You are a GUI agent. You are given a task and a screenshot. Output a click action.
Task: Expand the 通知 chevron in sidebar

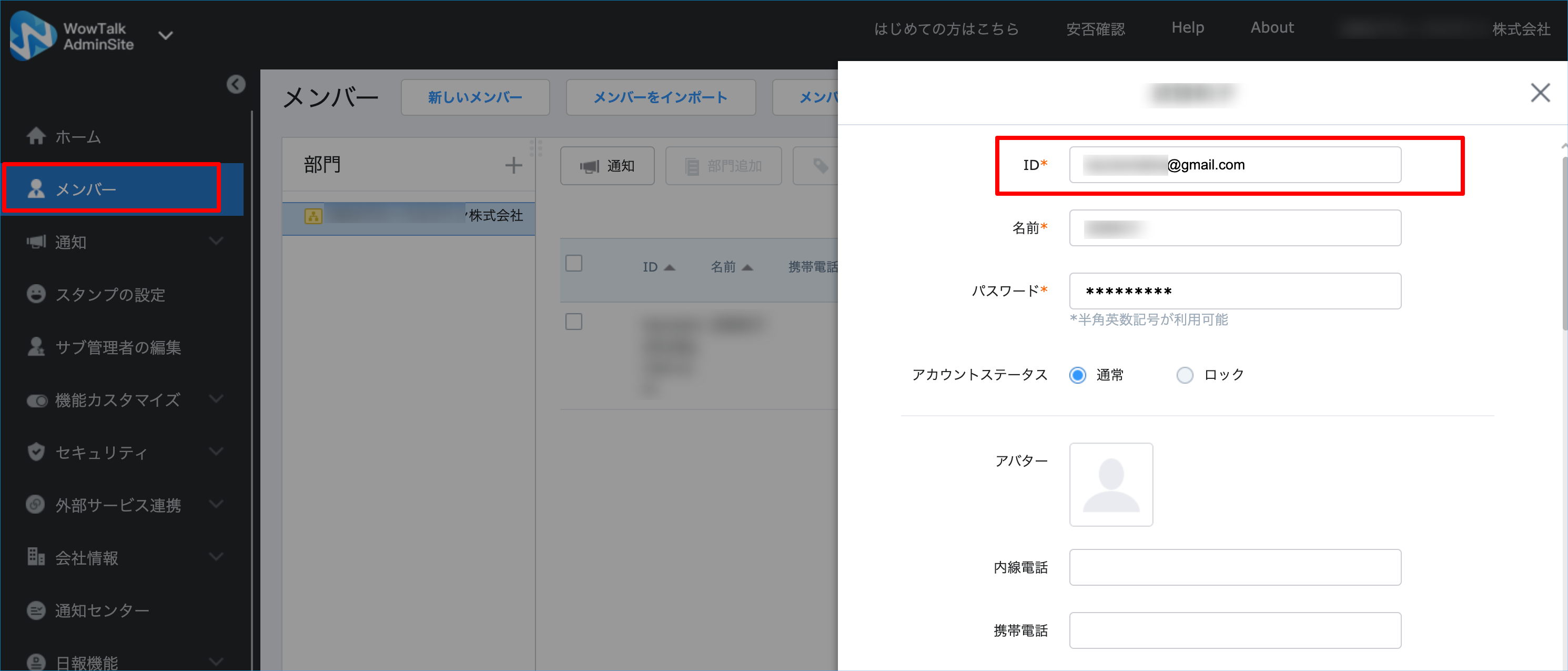tap(216, 241)
